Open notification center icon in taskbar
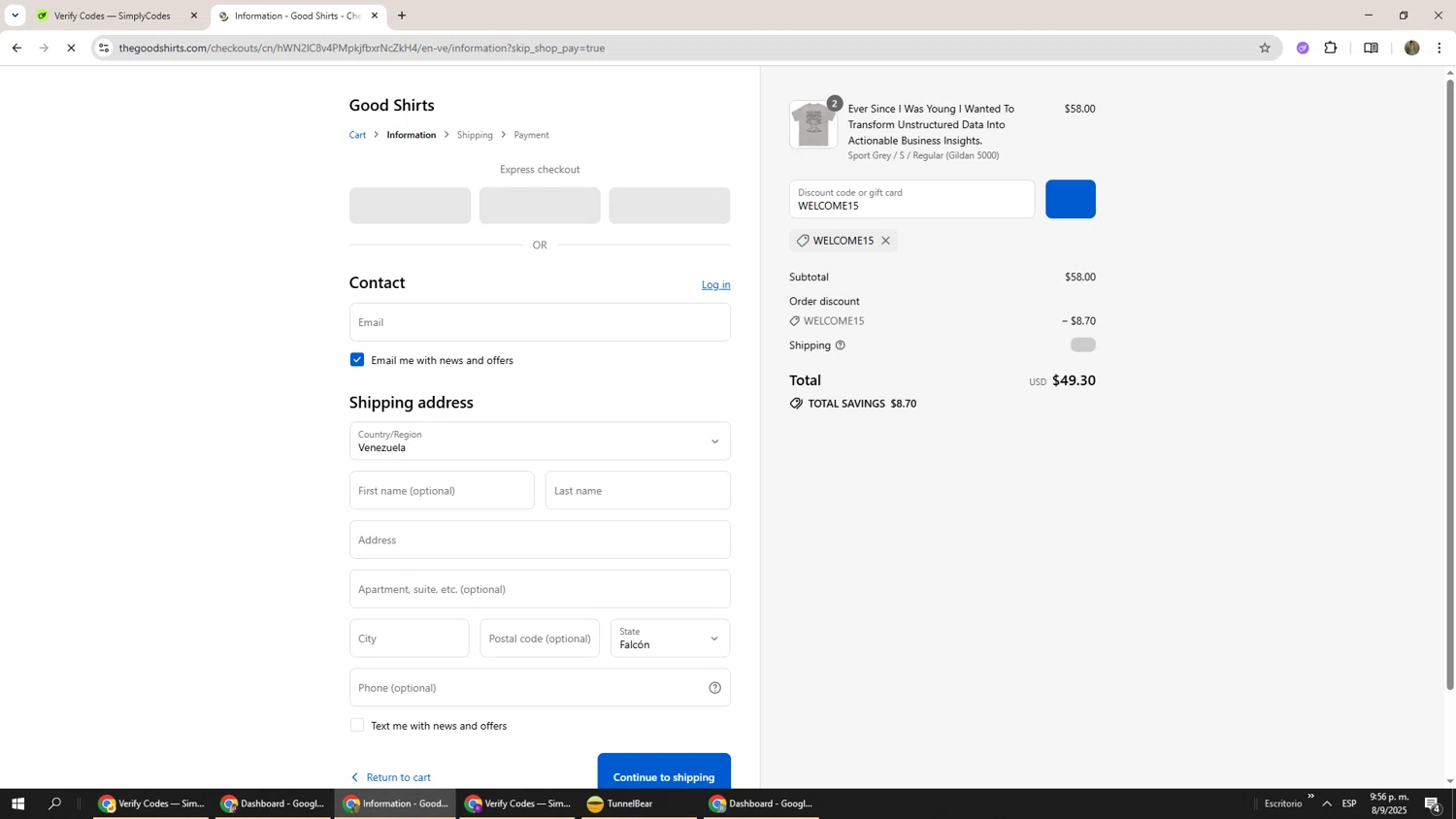Image resolution: width=1456 pixels, height=819 pixels. [1433, 803]
